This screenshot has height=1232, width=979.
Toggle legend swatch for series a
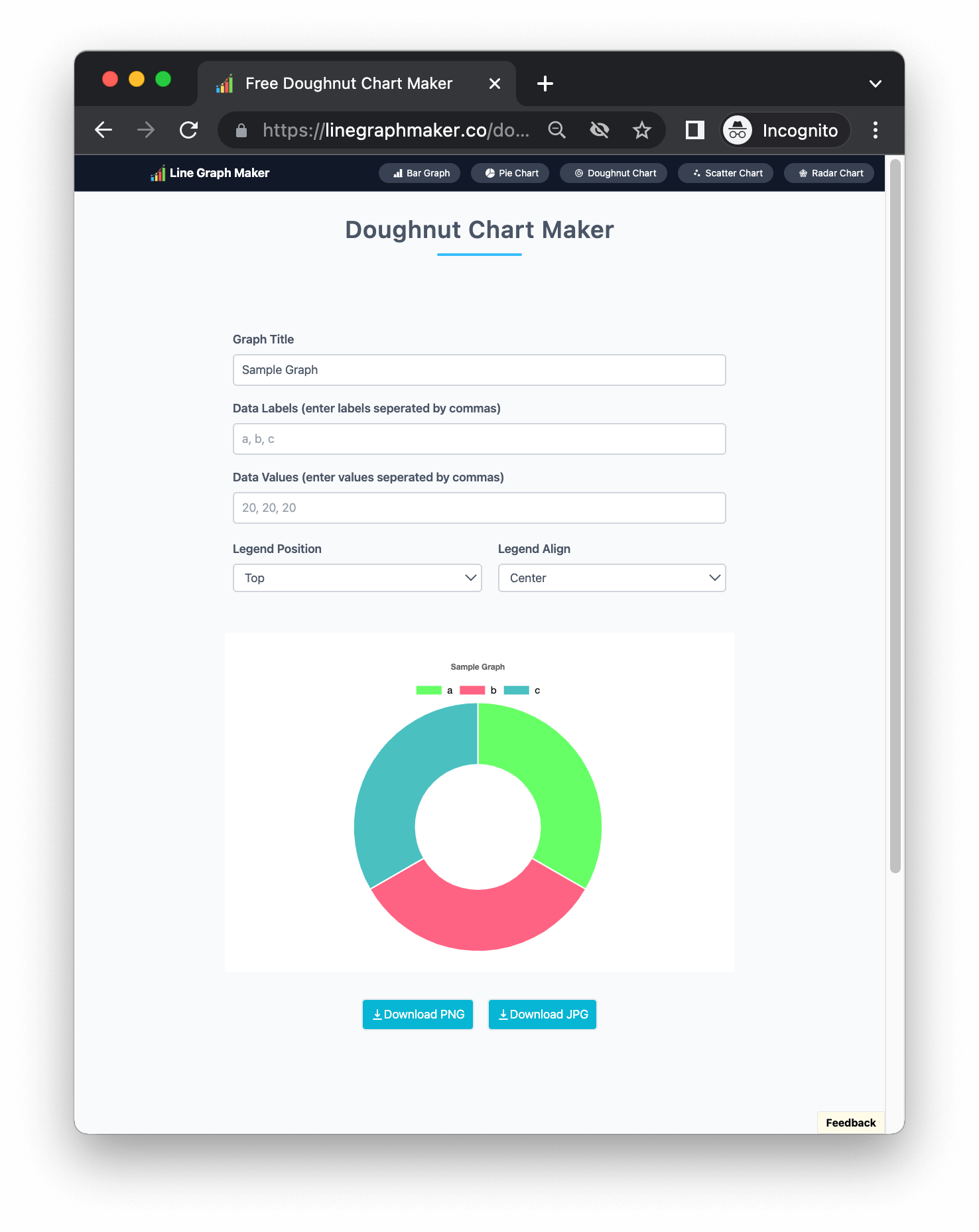point(429,690)
